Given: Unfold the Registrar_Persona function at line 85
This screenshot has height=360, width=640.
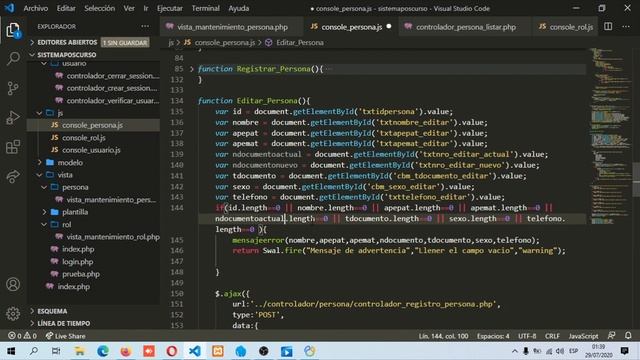Looking at the screenshot, I should pyautogui.click(x=192, y=69).
